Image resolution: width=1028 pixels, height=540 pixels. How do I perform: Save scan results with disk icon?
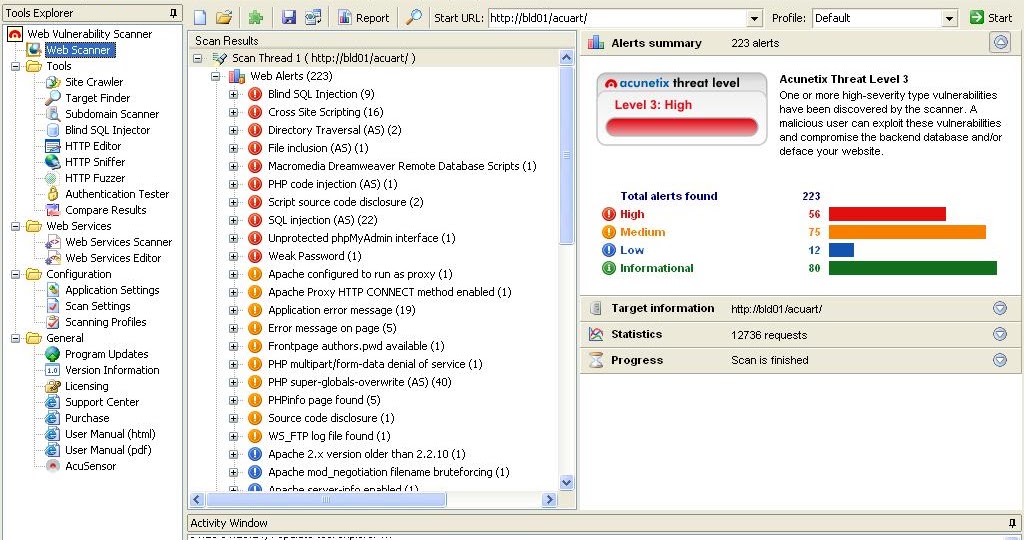(288, 18)
